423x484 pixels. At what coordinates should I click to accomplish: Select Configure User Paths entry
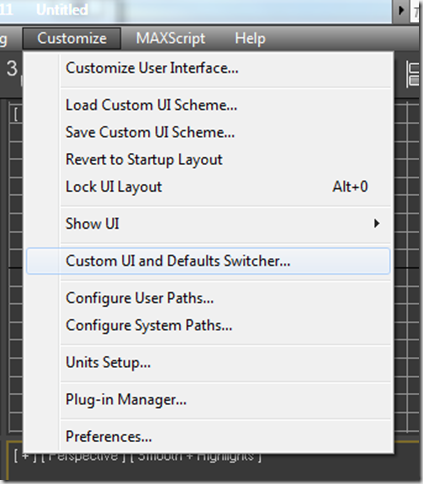(x=208, y=298)
